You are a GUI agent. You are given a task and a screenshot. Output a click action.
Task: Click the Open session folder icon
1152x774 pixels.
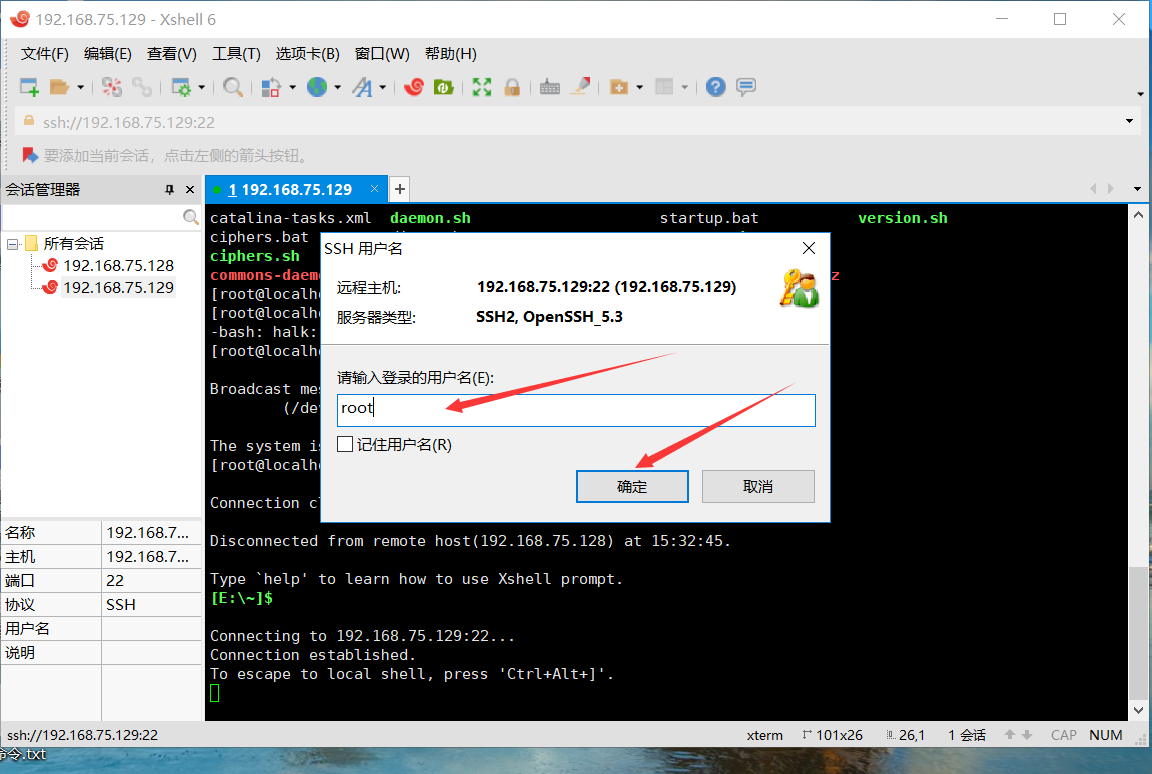click(x=60, y=87)
